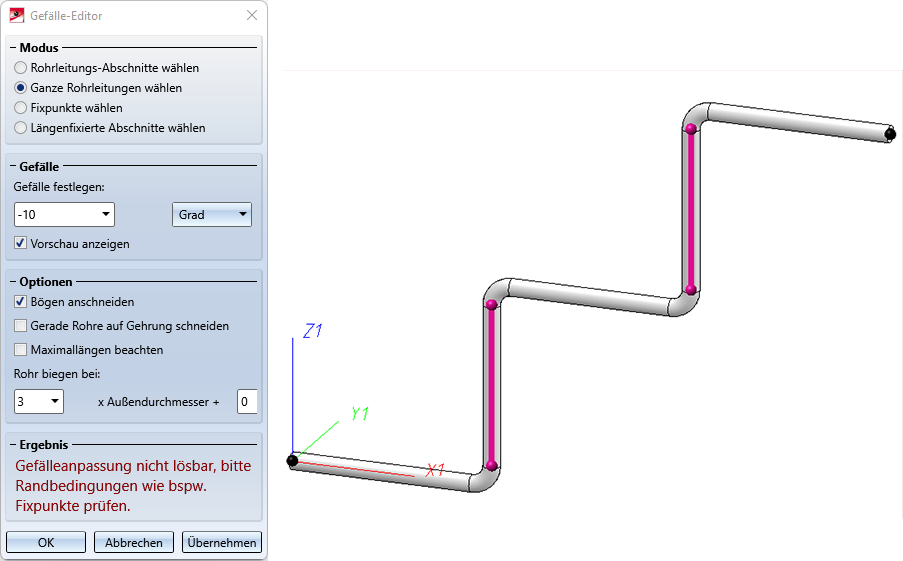Click the 'Gefälle festlegen:' label

coord(59,187)
